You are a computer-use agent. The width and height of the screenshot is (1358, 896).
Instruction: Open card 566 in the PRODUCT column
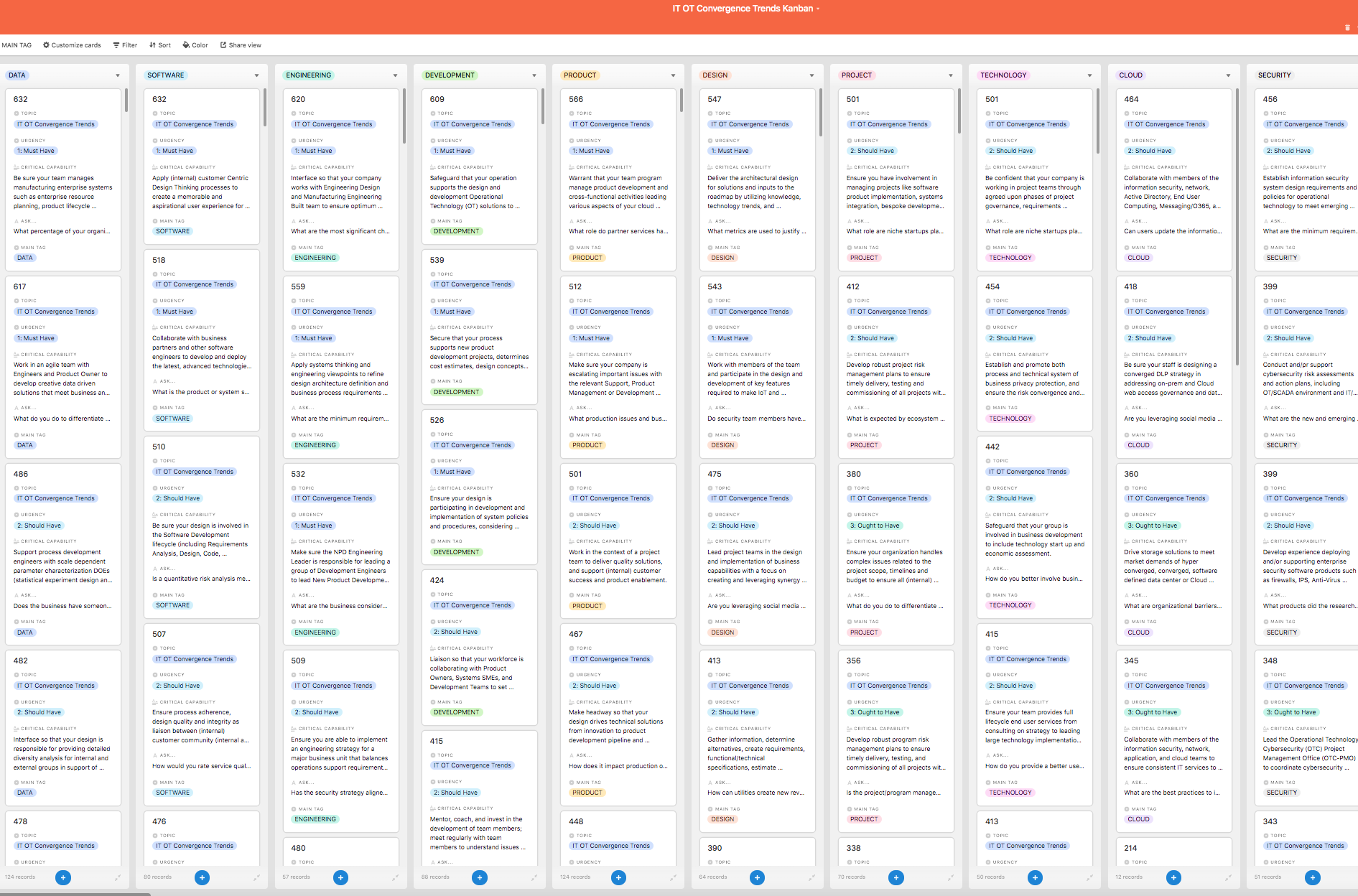coord(618,179)
